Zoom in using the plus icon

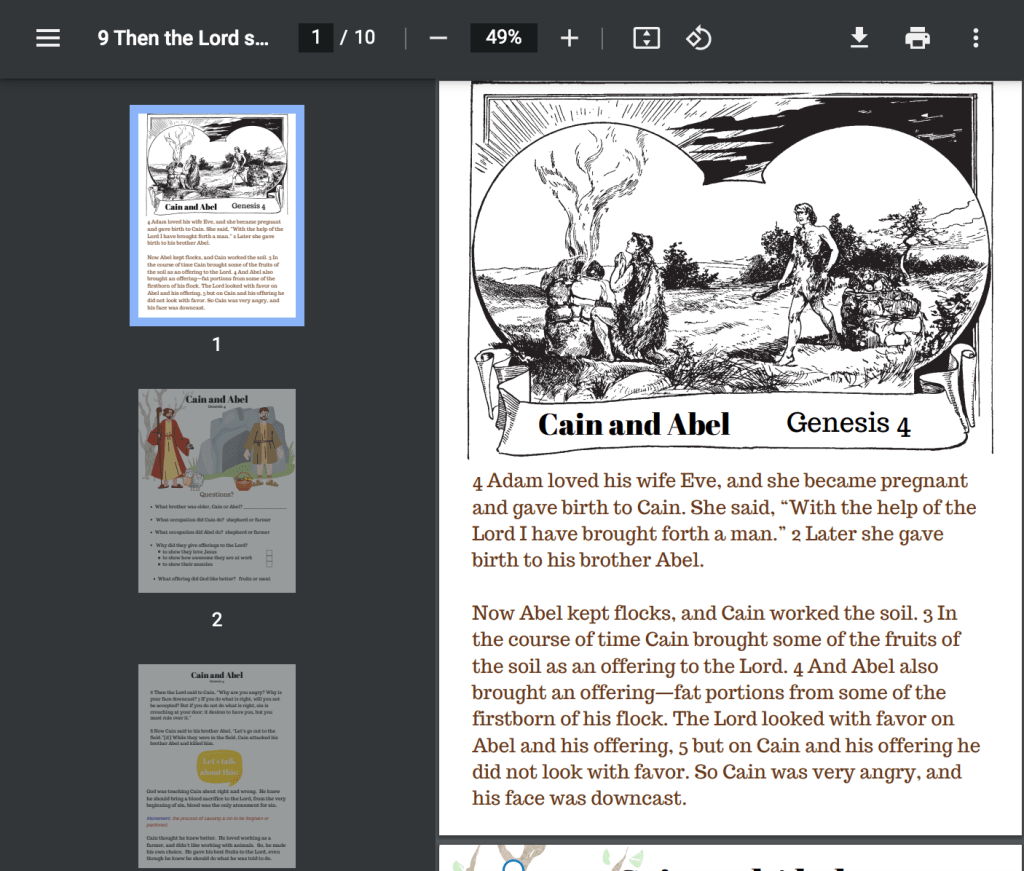click(x=568, y=38)
